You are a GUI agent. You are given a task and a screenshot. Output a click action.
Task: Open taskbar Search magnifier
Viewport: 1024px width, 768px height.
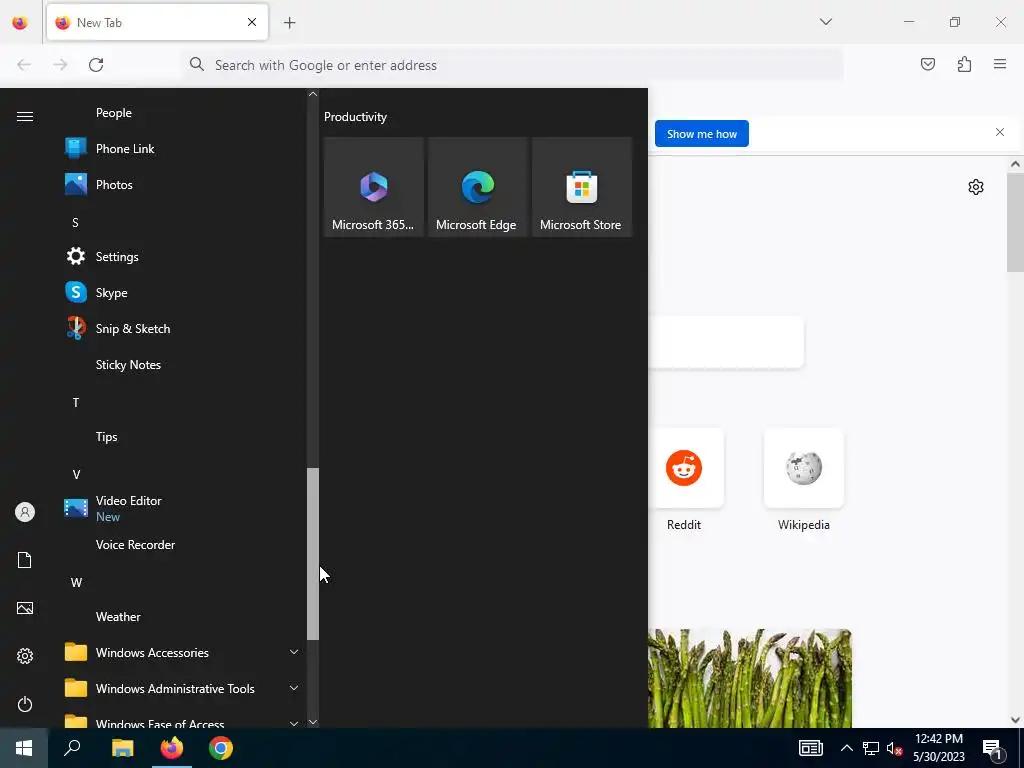tap(72, 748)
